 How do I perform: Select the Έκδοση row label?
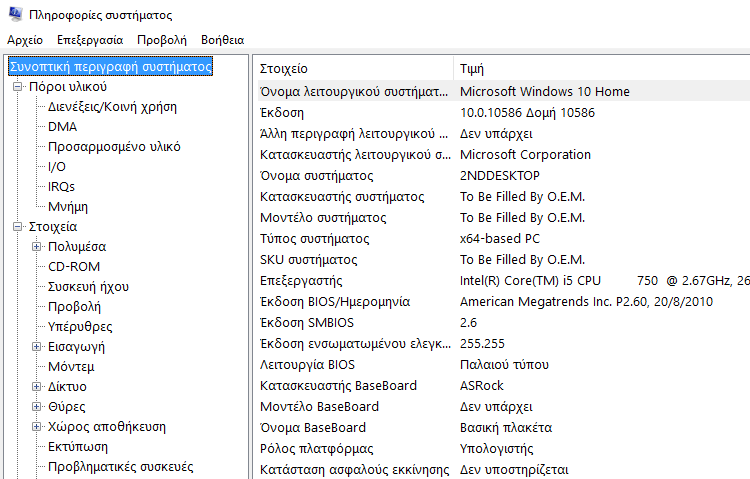[282, 112]
